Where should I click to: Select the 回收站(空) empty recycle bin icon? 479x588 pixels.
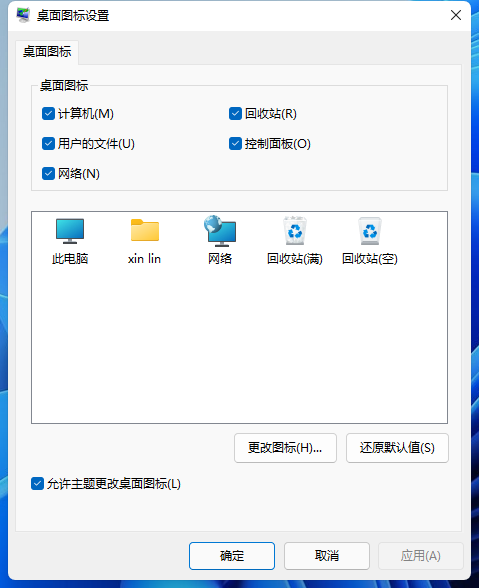370,231
